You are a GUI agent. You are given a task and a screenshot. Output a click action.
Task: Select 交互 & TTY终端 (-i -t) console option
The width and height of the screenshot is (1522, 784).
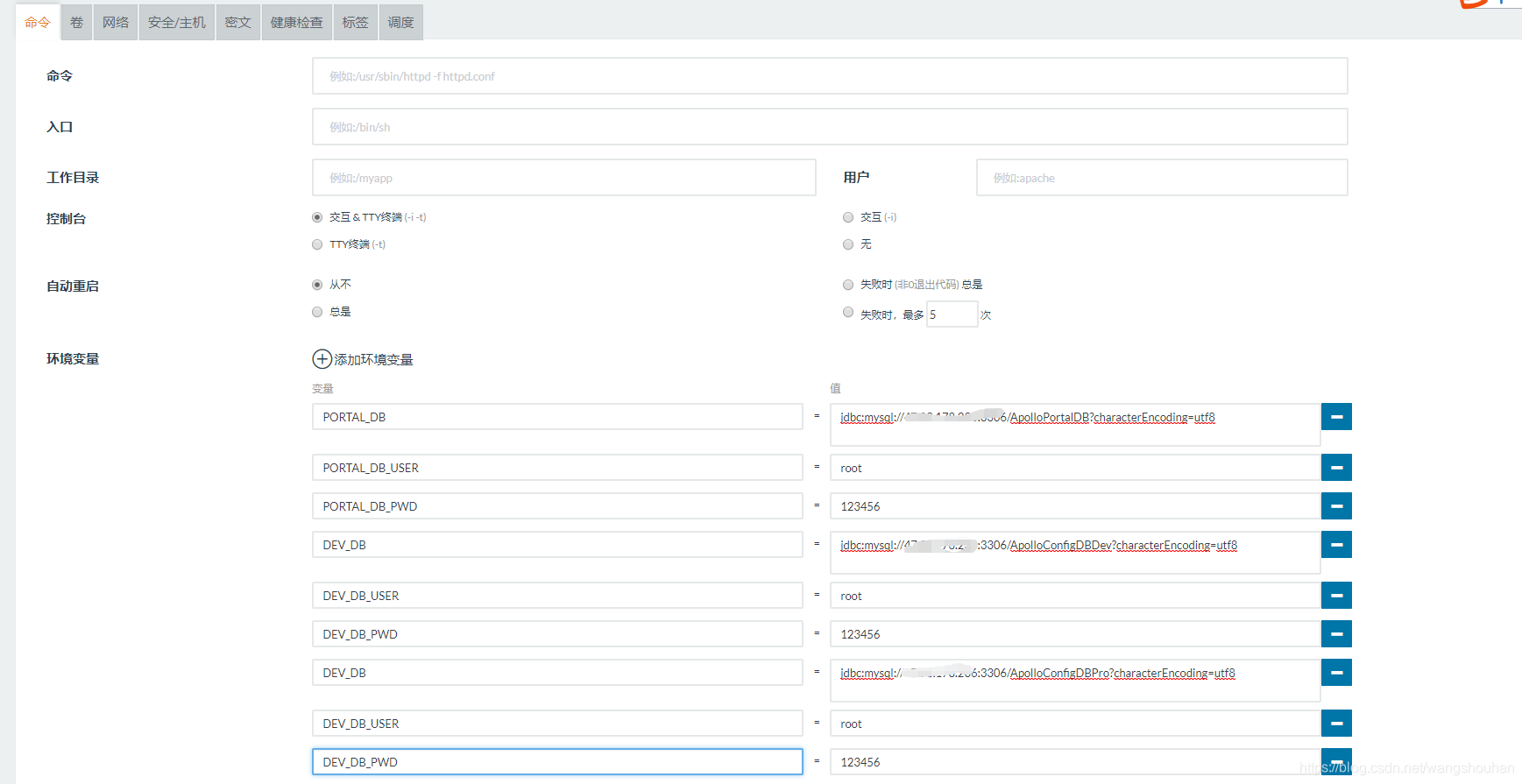pyautogui.click(x=317, y=217)
